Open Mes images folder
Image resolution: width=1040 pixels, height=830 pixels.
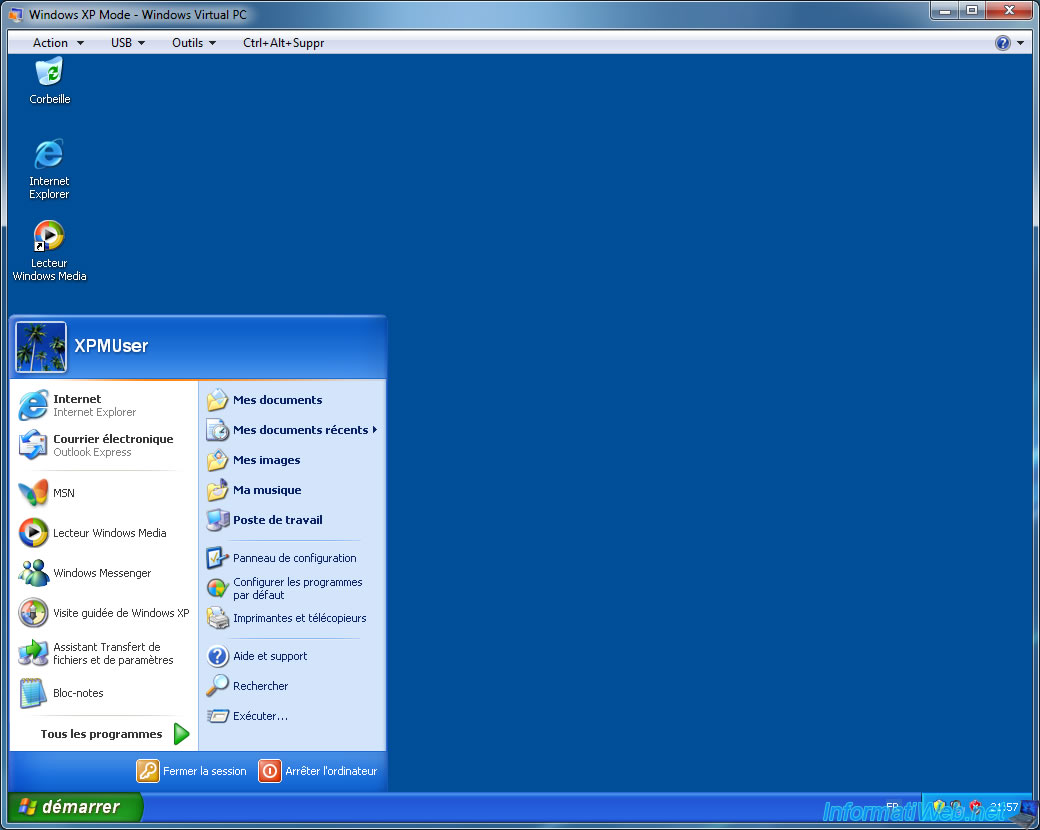pyautogui.click(x=292, y=460)
